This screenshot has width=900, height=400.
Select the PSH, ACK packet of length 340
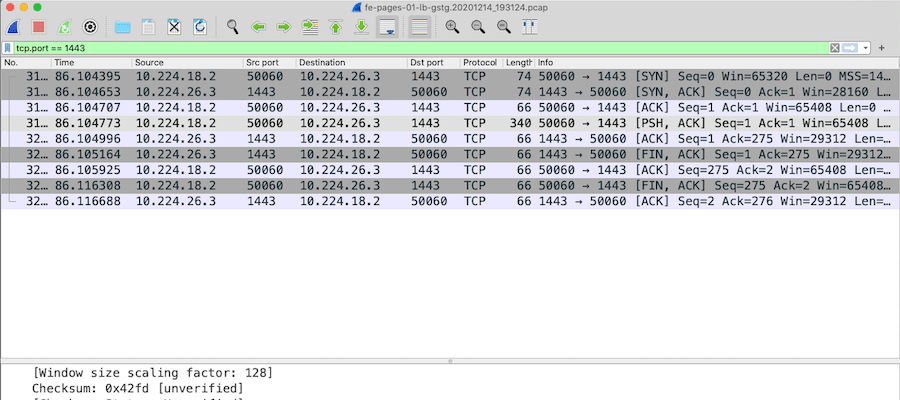[450, 123]
